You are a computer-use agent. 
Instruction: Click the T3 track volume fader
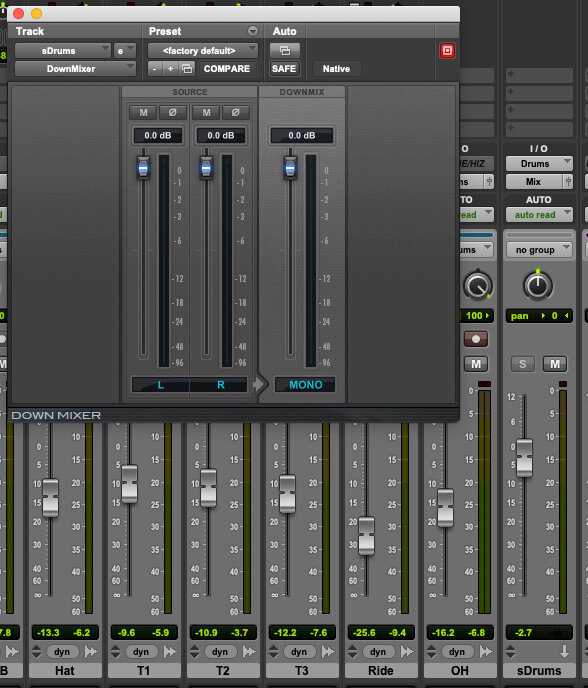287,494
